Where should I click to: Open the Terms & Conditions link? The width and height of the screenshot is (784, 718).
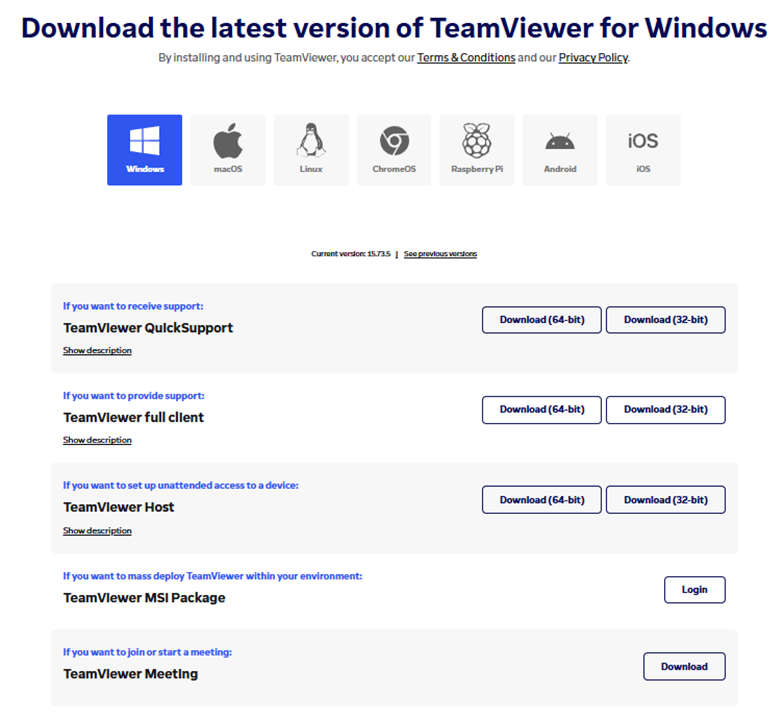pyautogui.click(x=466, y=58)
